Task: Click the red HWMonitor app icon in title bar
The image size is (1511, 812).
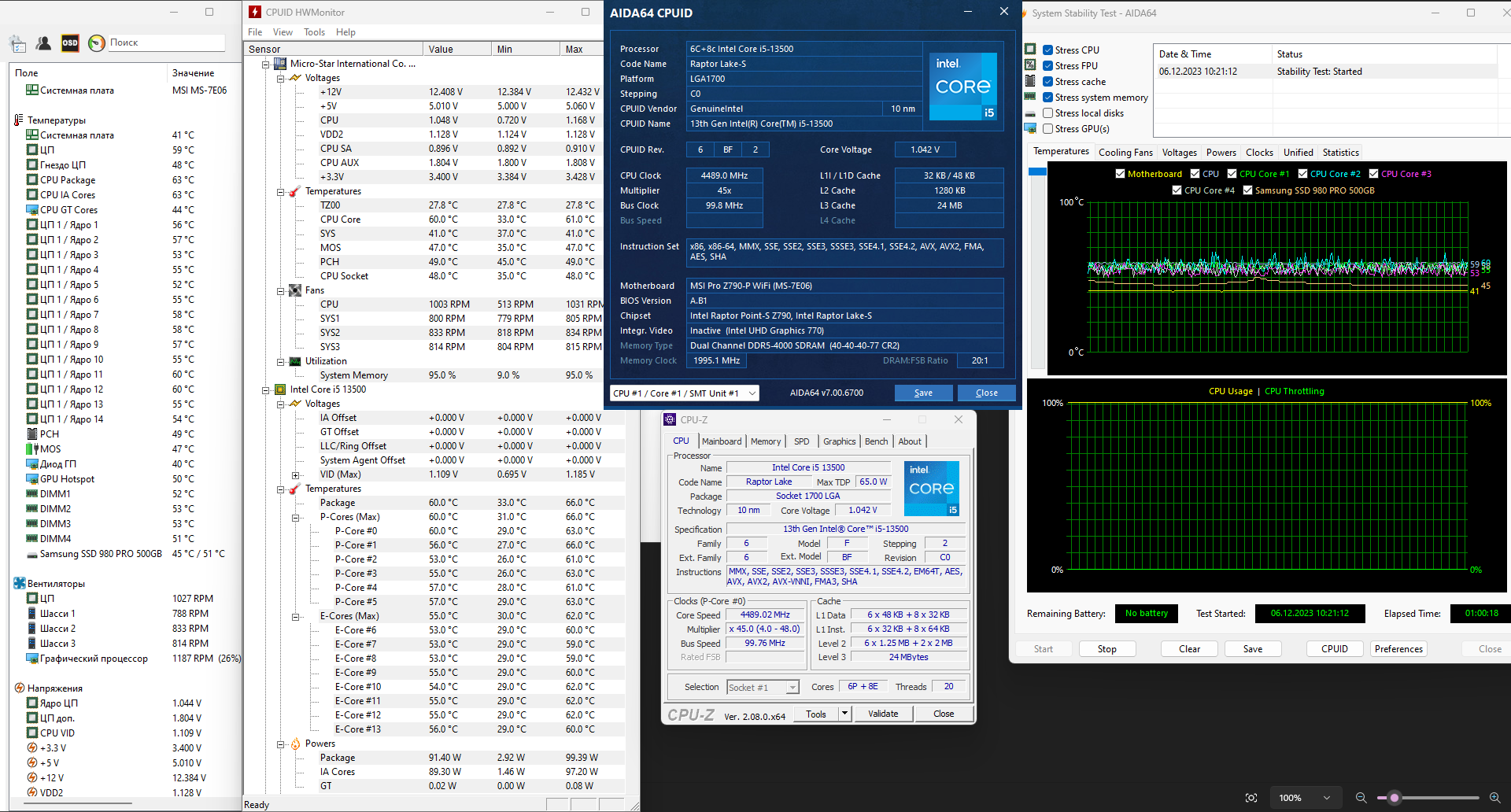Action: click(255, 12)
